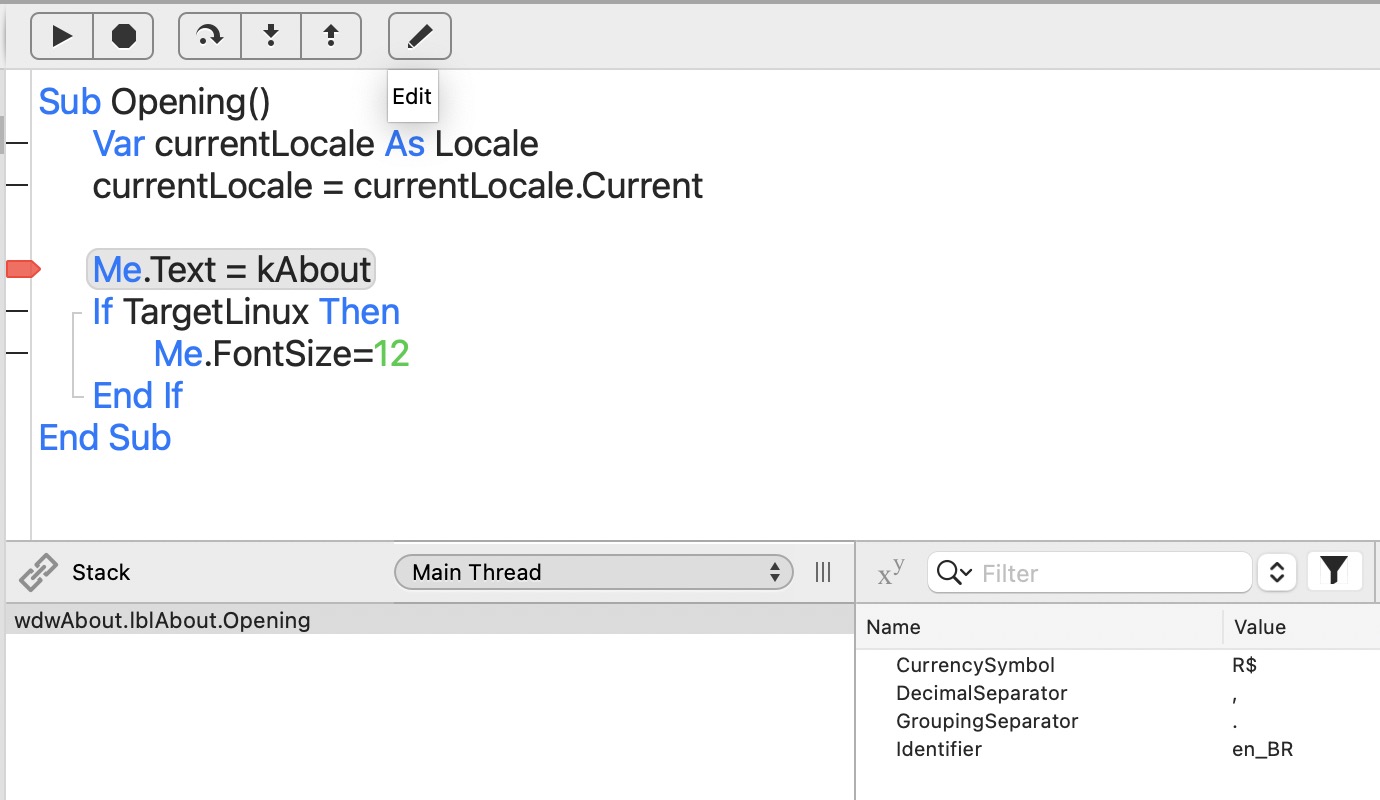Step into the method call
The height and width of the screenshot is (800, 1380).
(x=271, y=37)
